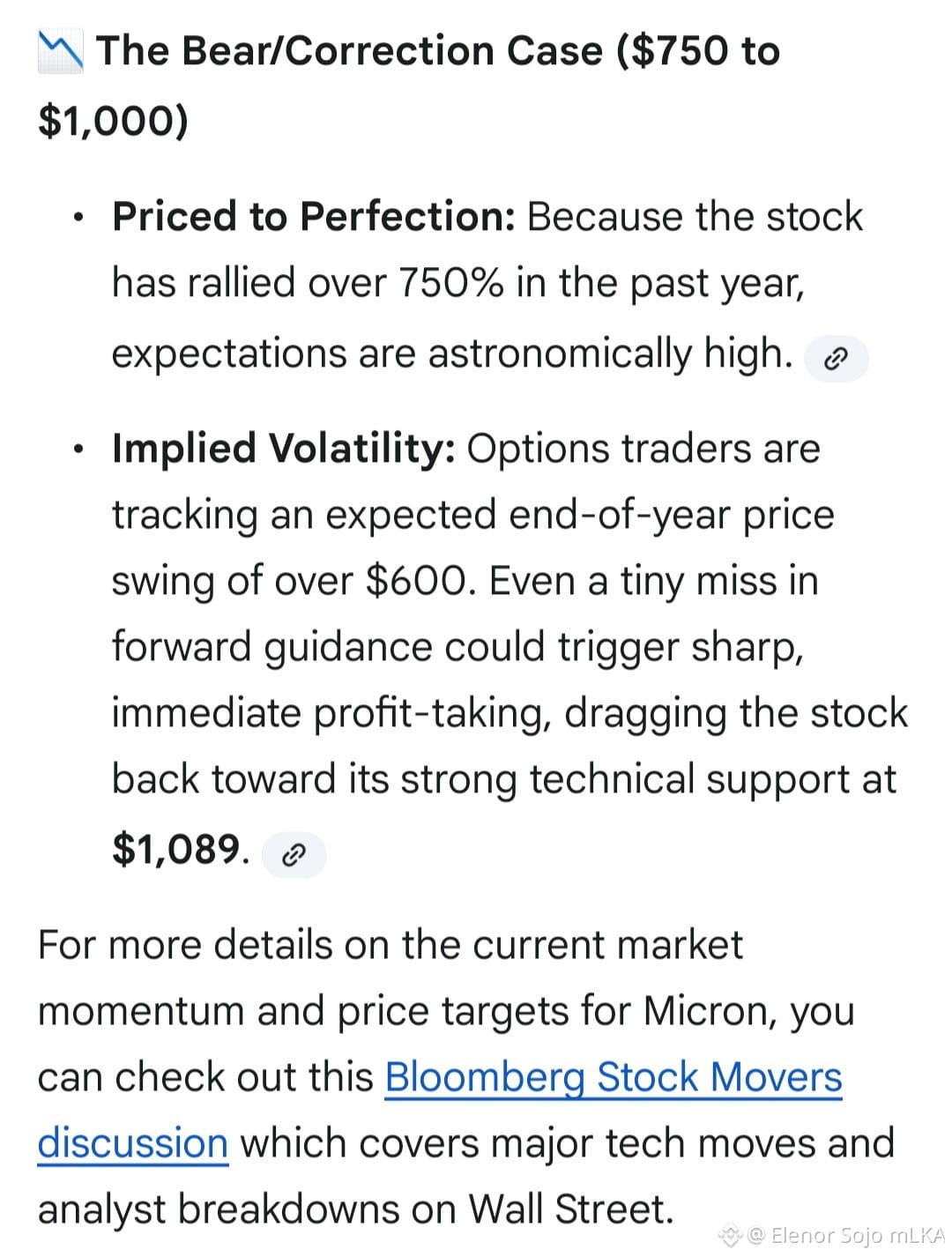Image resolution: width=952 pixels, height=1257 pixels.
Task: Click the bold 'Priced to Perfection:' label
Action: [314, 217]
